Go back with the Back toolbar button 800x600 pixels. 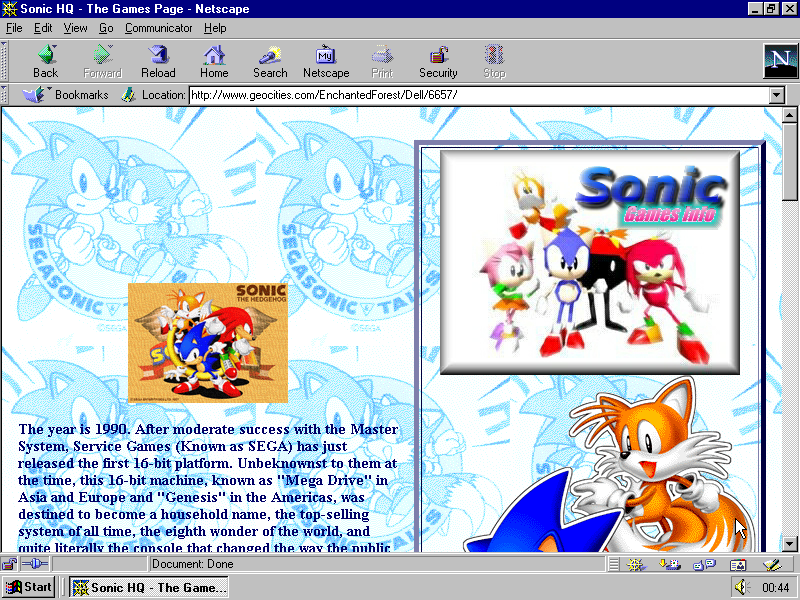(45, 61)
